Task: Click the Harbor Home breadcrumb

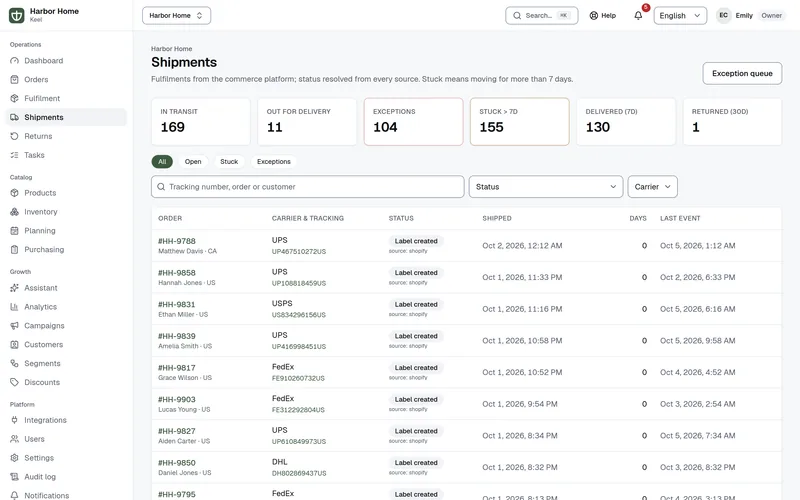Action: [x=171, y=49]
